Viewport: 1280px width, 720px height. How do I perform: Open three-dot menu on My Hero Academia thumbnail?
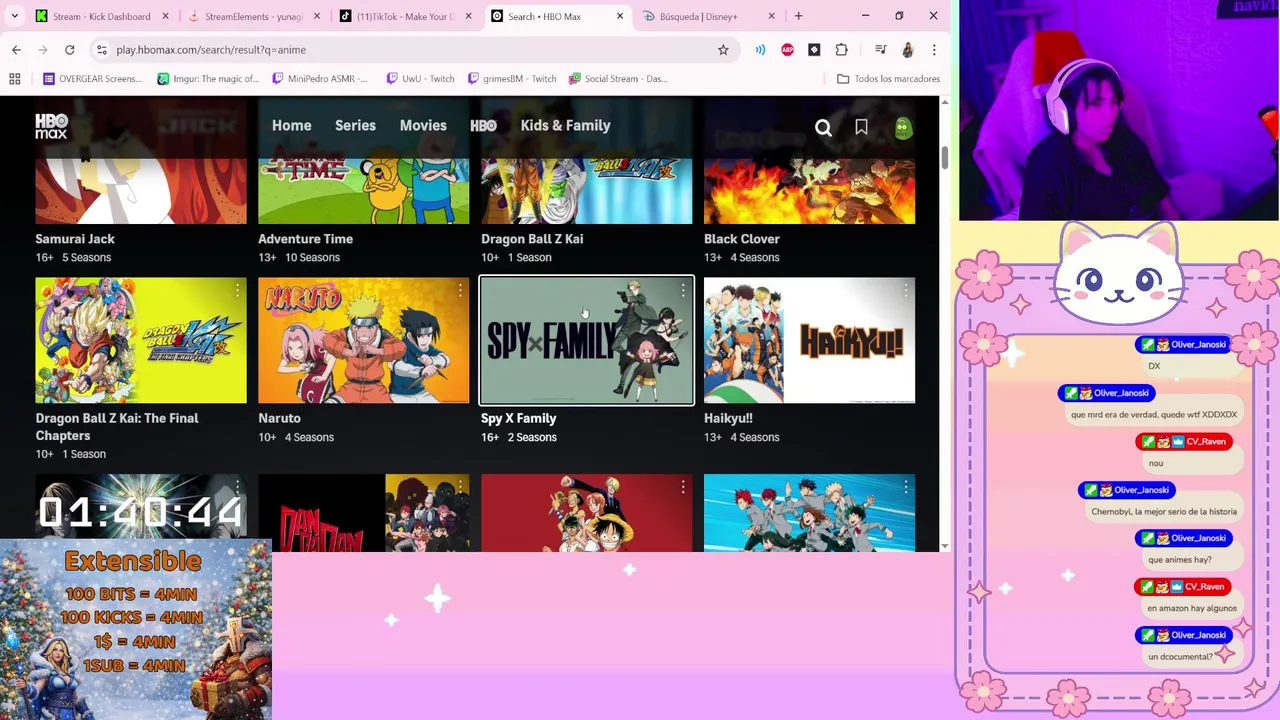pyautogui.click(x=906, y=487)
